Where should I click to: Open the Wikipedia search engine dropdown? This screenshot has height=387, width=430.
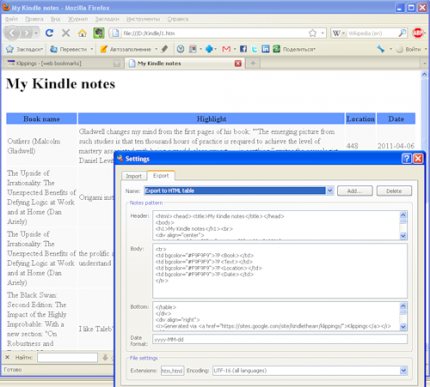tap(343, 33)
